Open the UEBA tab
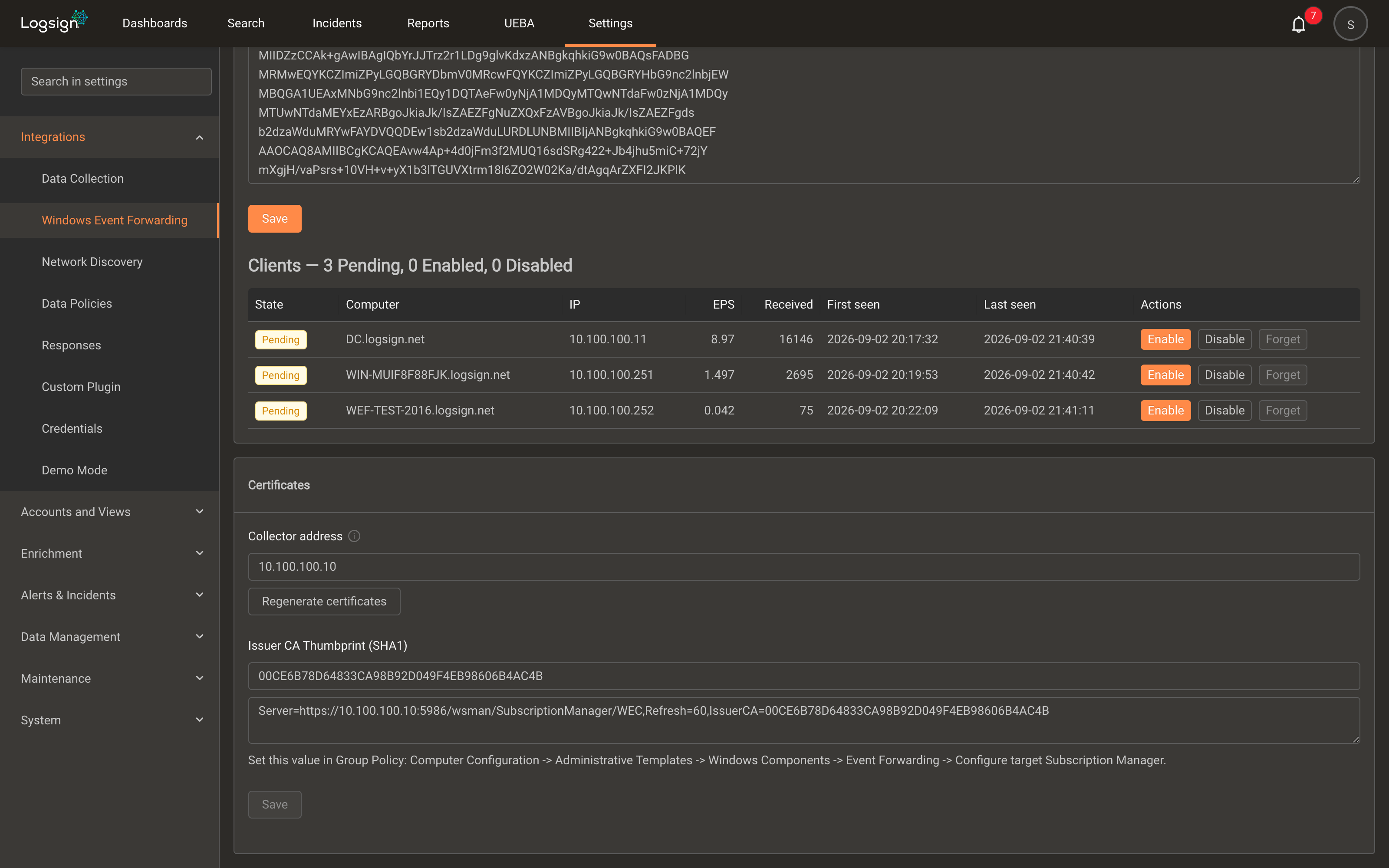 coord(519,23)
